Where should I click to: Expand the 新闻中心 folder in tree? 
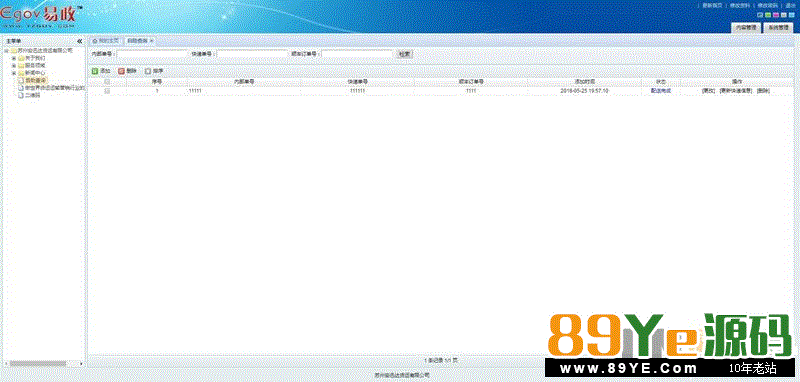[x=14, y=73]
